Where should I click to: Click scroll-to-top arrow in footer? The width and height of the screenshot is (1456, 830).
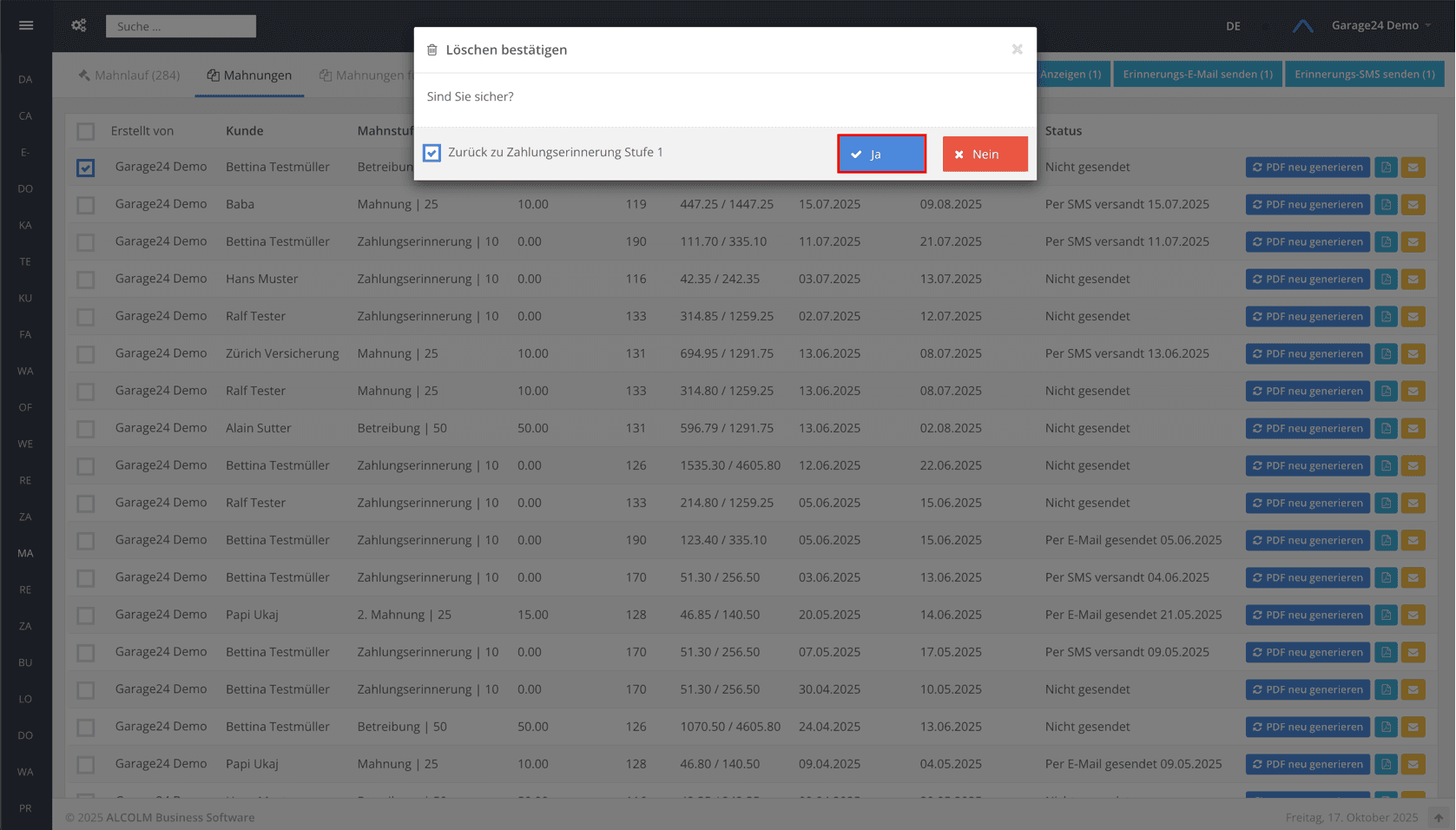[1439, 818]
